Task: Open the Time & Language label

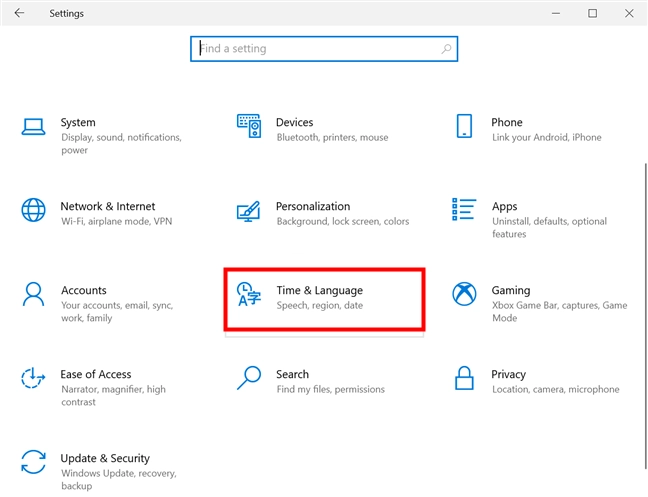Action: click(319, 290)
